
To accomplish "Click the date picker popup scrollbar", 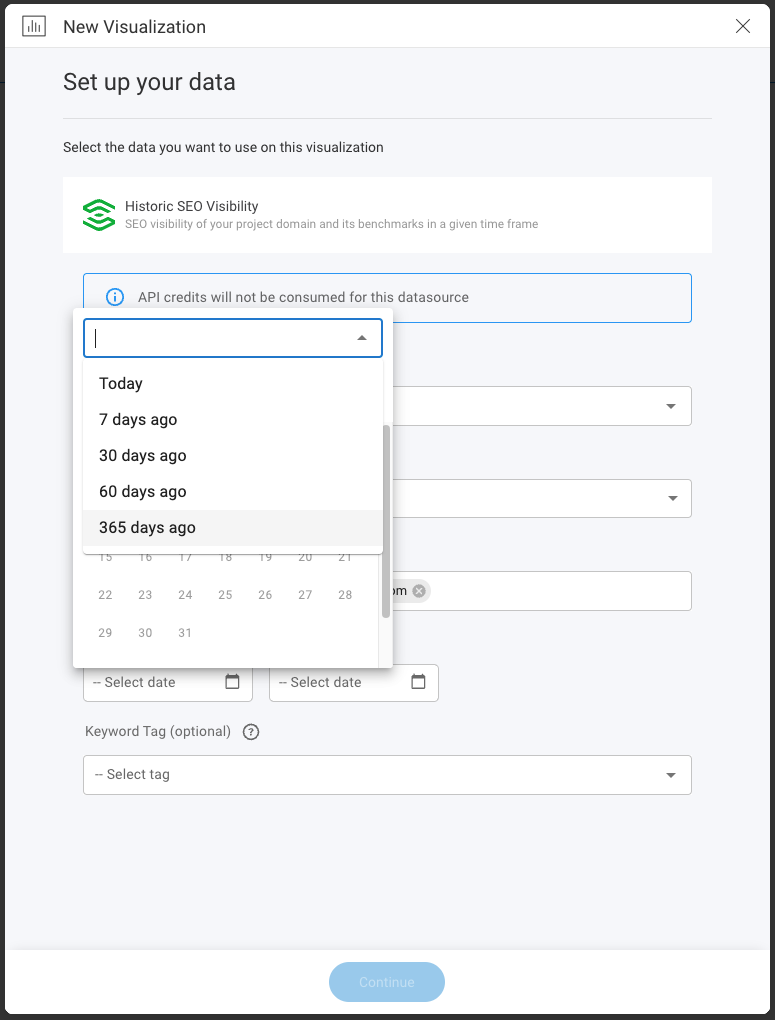I will tap(386, 521).
